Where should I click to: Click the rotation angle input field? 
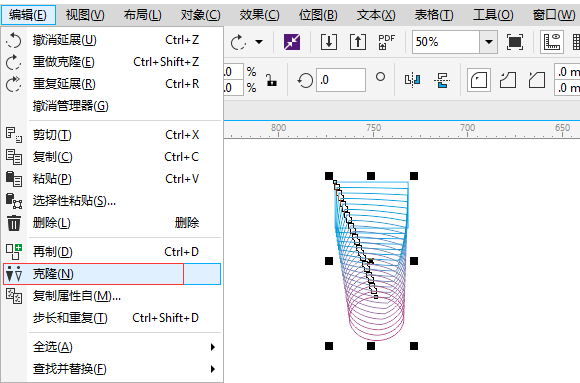click(341, 80)
